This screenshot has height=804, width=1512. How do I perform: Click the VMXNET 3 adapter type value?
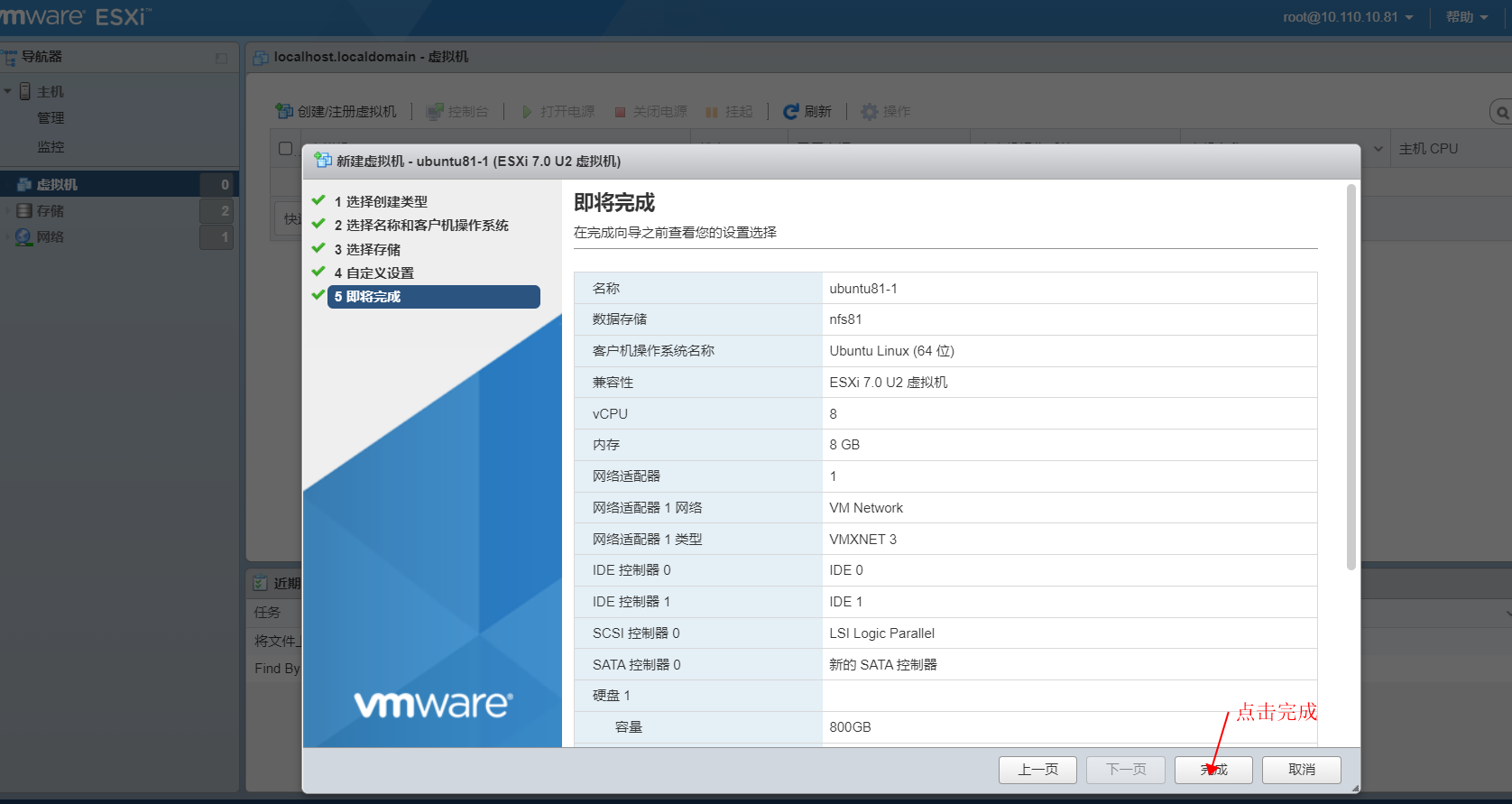click(862, 540)
